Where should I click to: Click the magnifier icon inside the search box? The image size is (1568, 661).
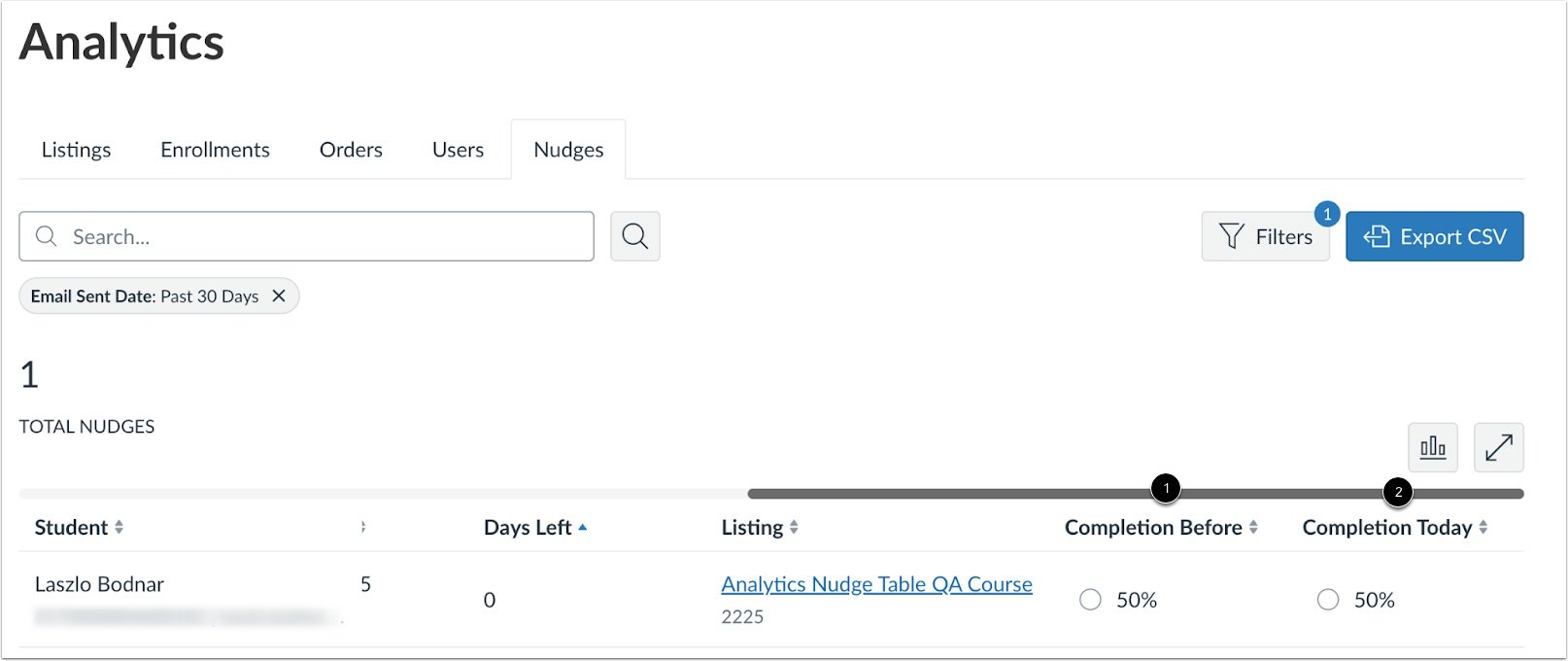[45, 236]
